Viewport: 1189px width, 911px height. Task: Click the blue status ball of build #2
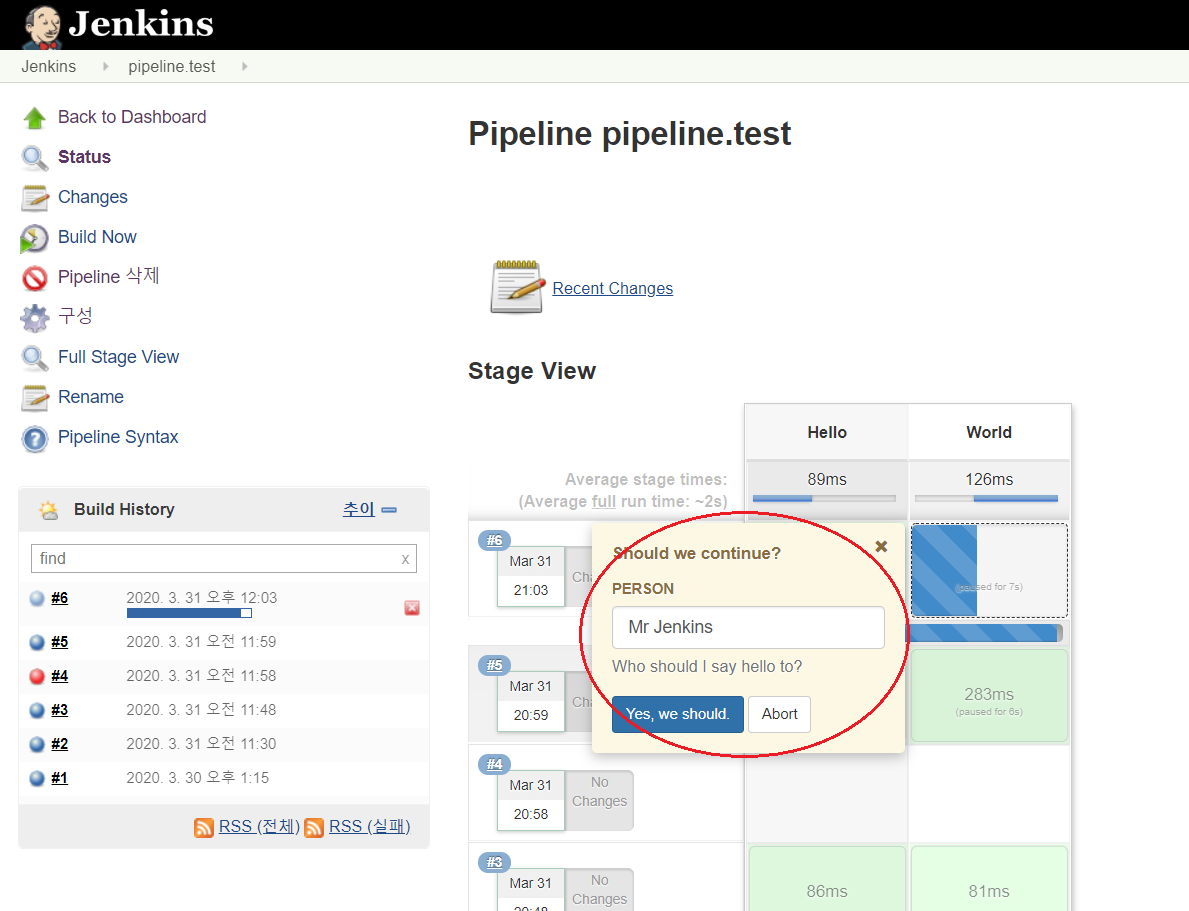pos(36,744)
